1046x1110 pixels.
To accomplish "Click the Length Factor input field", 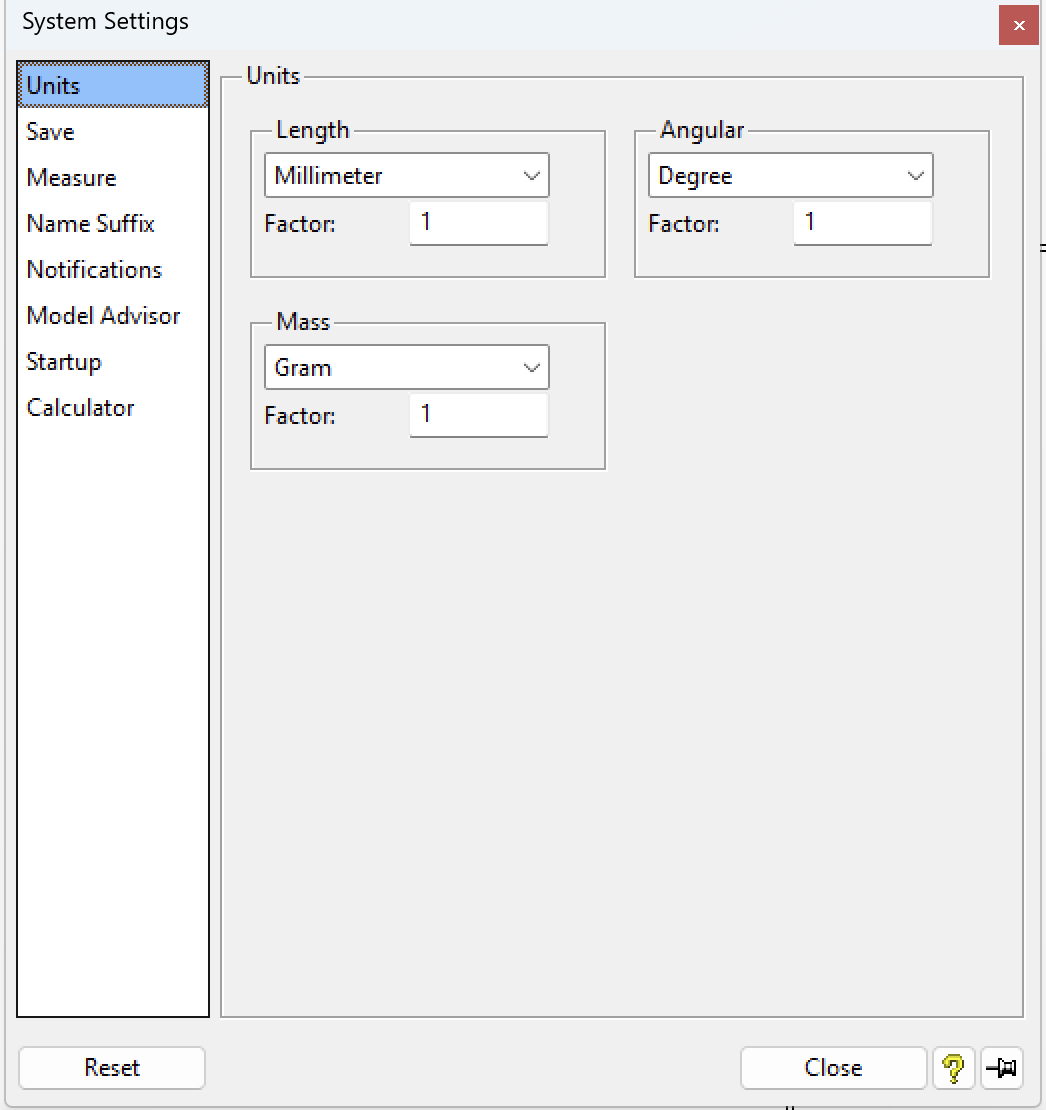I will point(478,224).
